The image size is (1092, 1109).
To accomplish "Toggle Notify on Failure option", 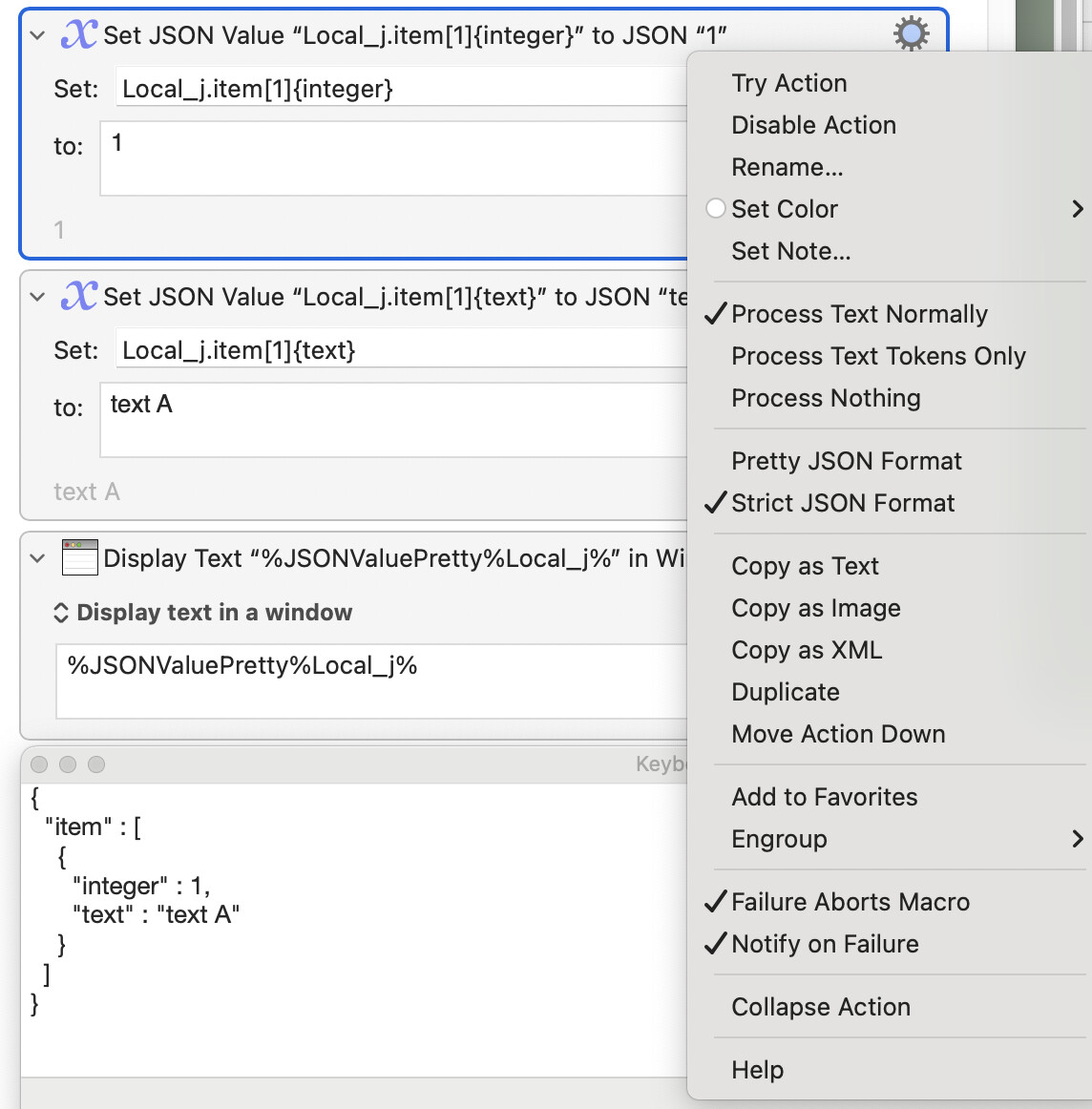I will click(x=825, y=944).
